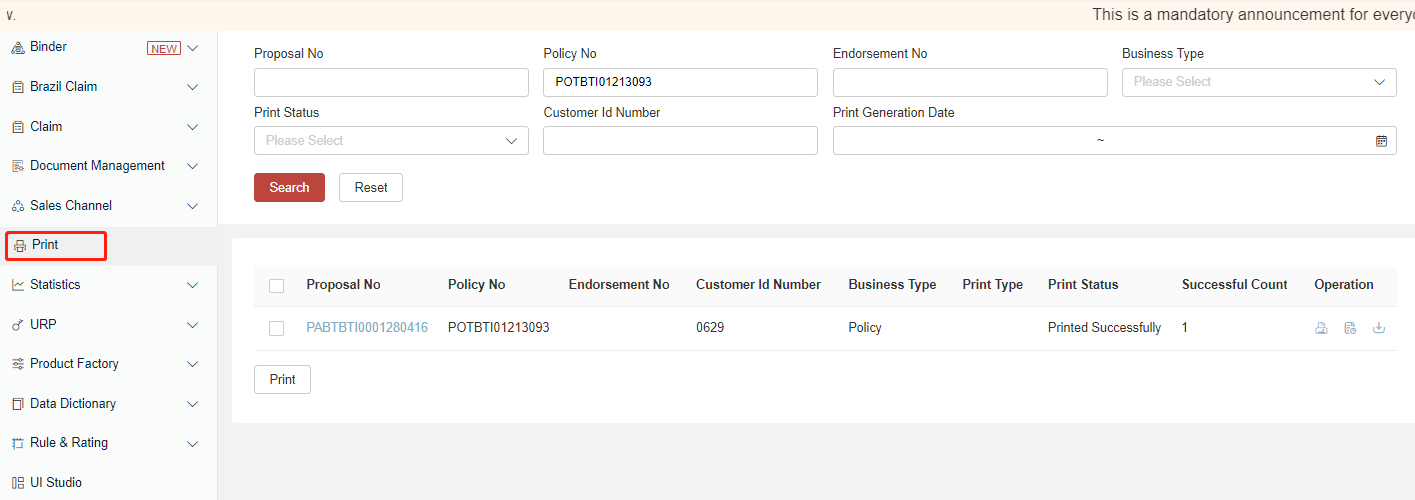Open the Document Management menu
Screen dimensions: 1415x500
coord(97,166)
